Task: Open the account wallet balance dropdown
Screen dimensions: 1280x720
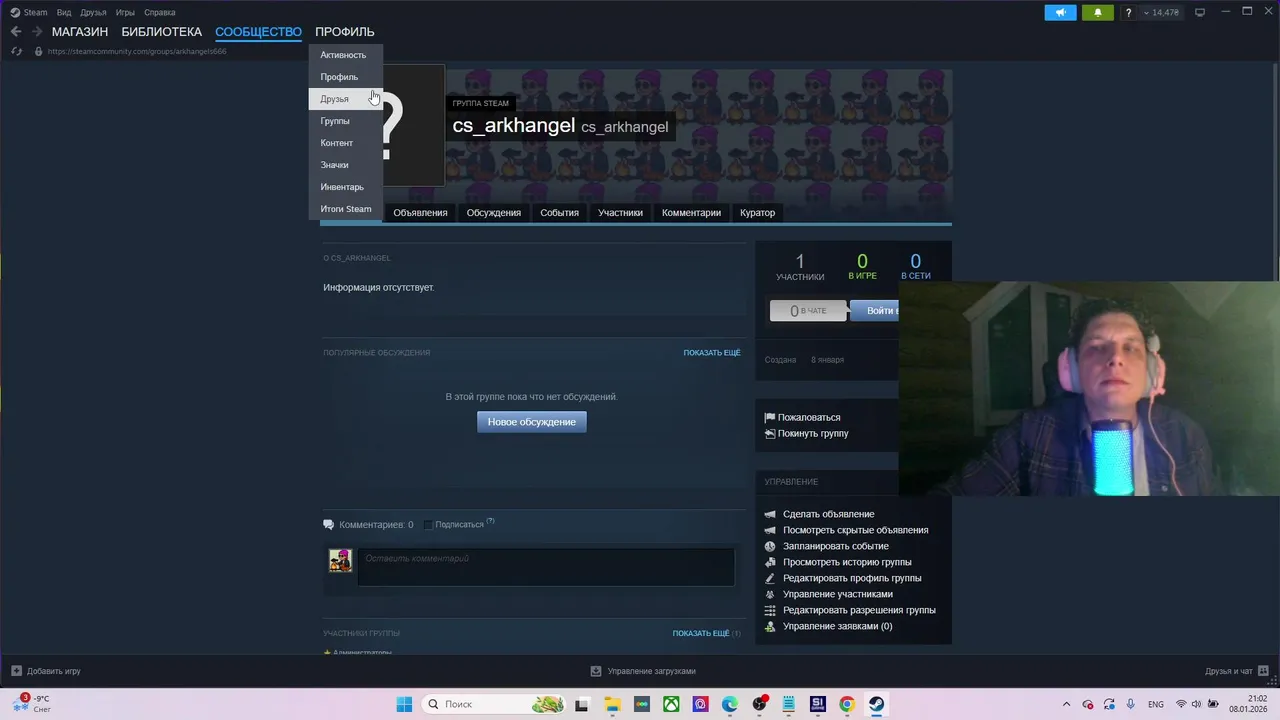Action: tap(1162, 12)
